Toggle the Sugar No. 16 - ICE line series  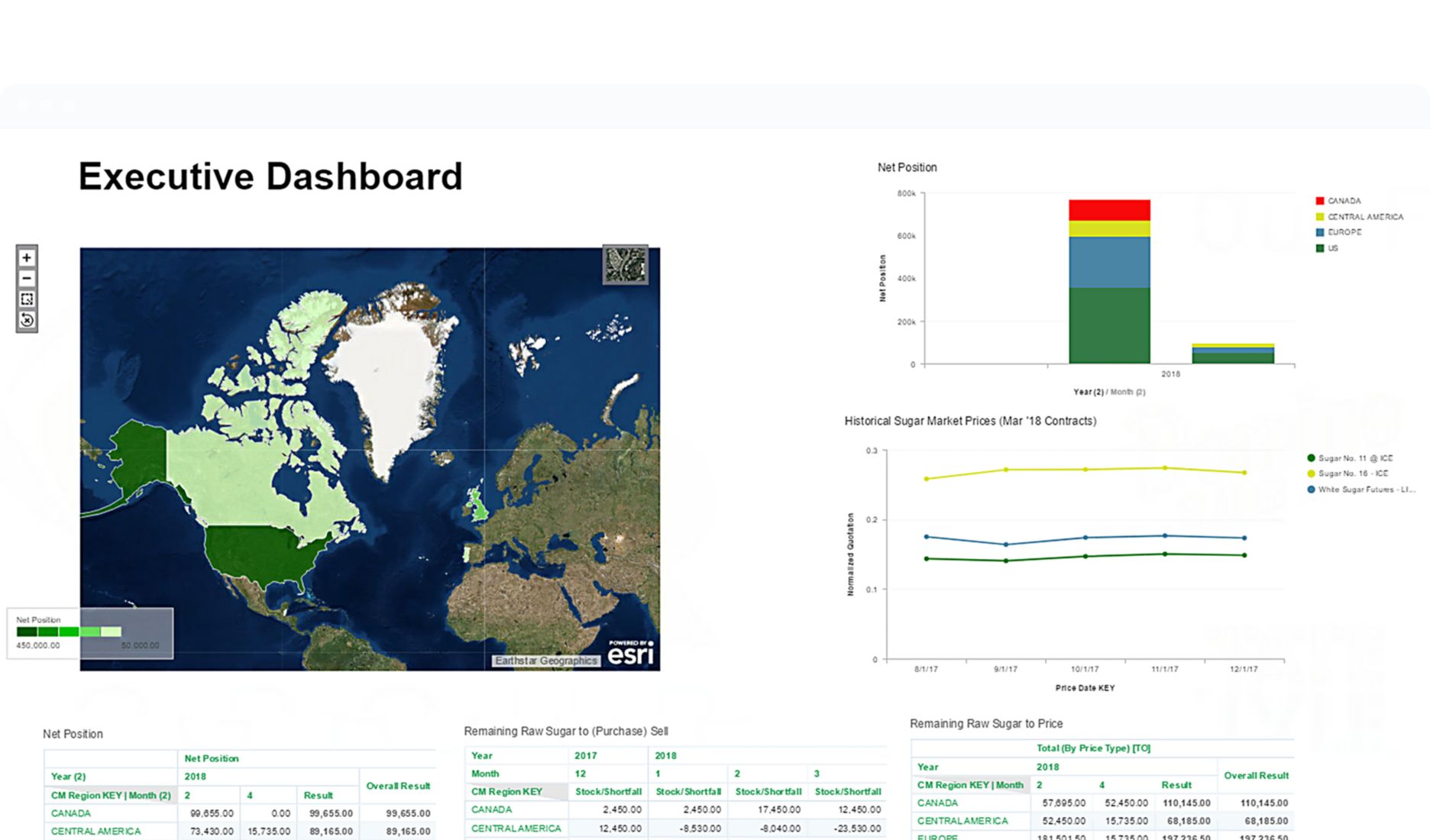(x=1352, y=473)
